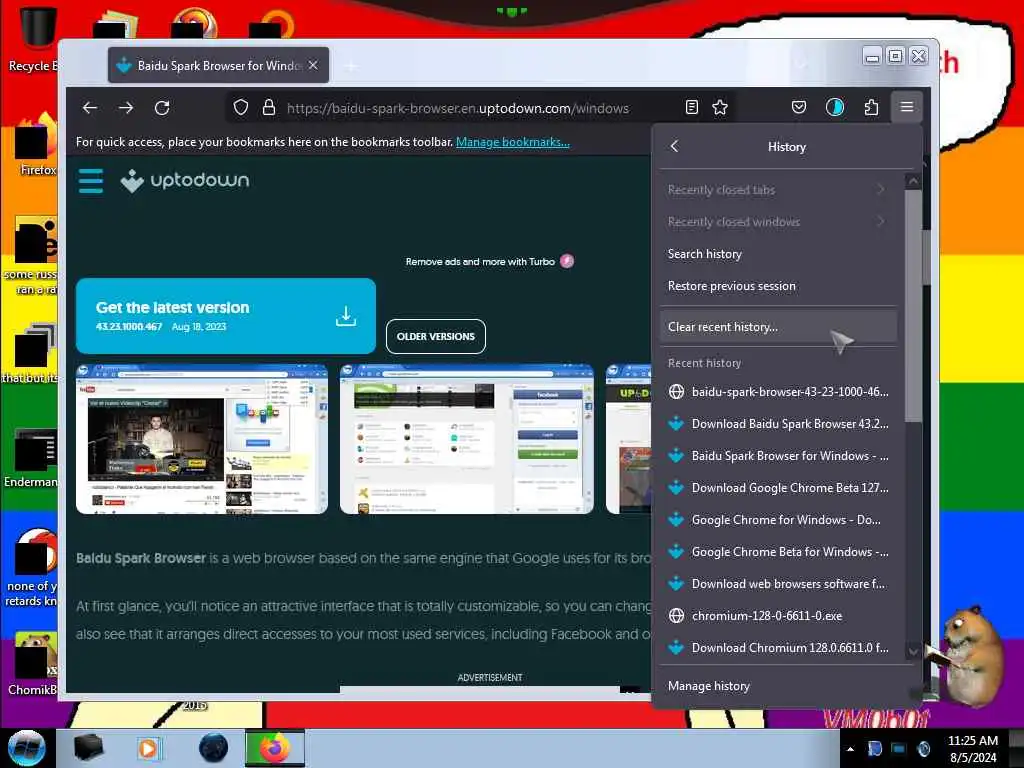This screenshot has width=1024, height=768.
Task: Select Search history menu item
Action: (778, 254)
